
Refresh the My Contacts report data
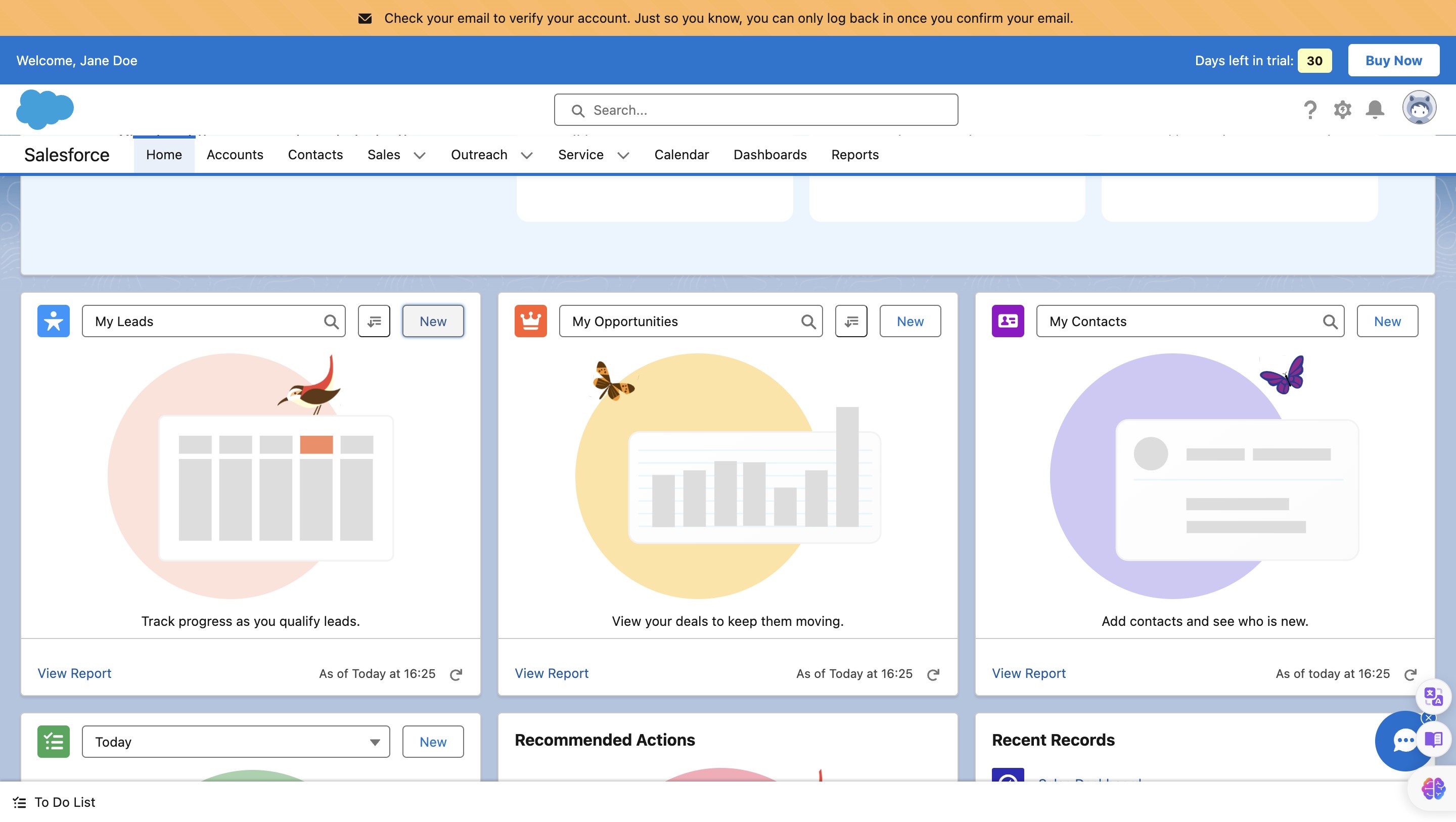coord(1410,674)
